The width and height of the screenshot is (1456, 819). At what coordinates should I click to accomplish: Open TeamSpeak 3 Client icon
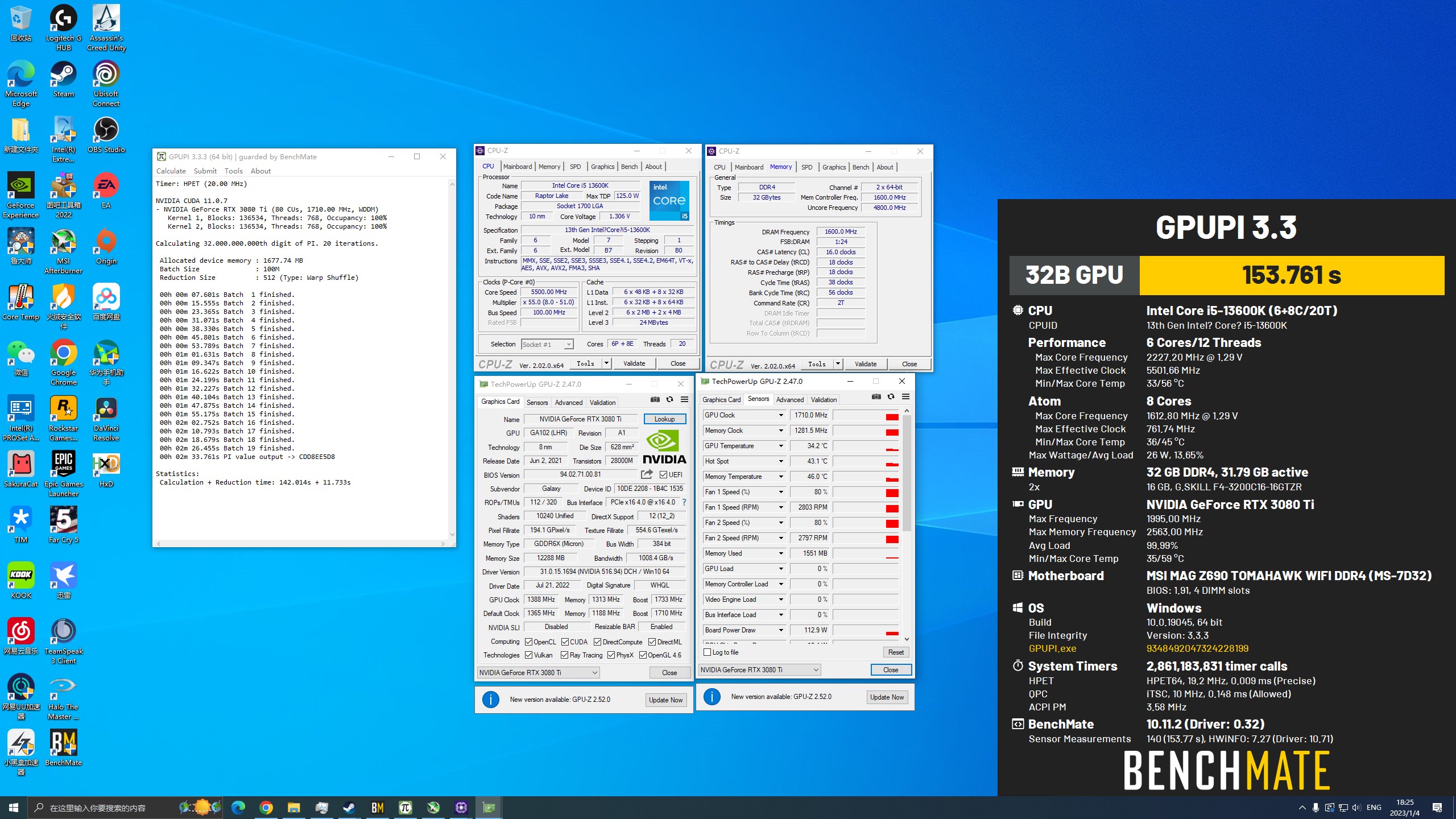[64, 641]
